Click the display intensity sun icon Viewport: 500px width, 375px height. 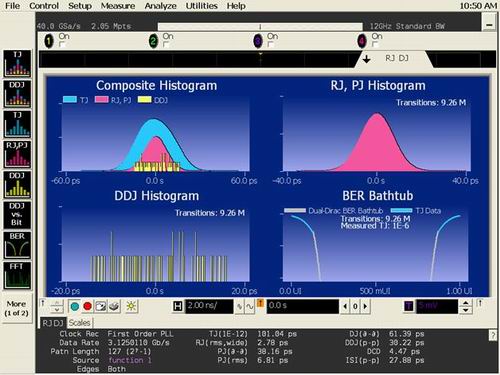pyautogui.click(x=131, y=306)
